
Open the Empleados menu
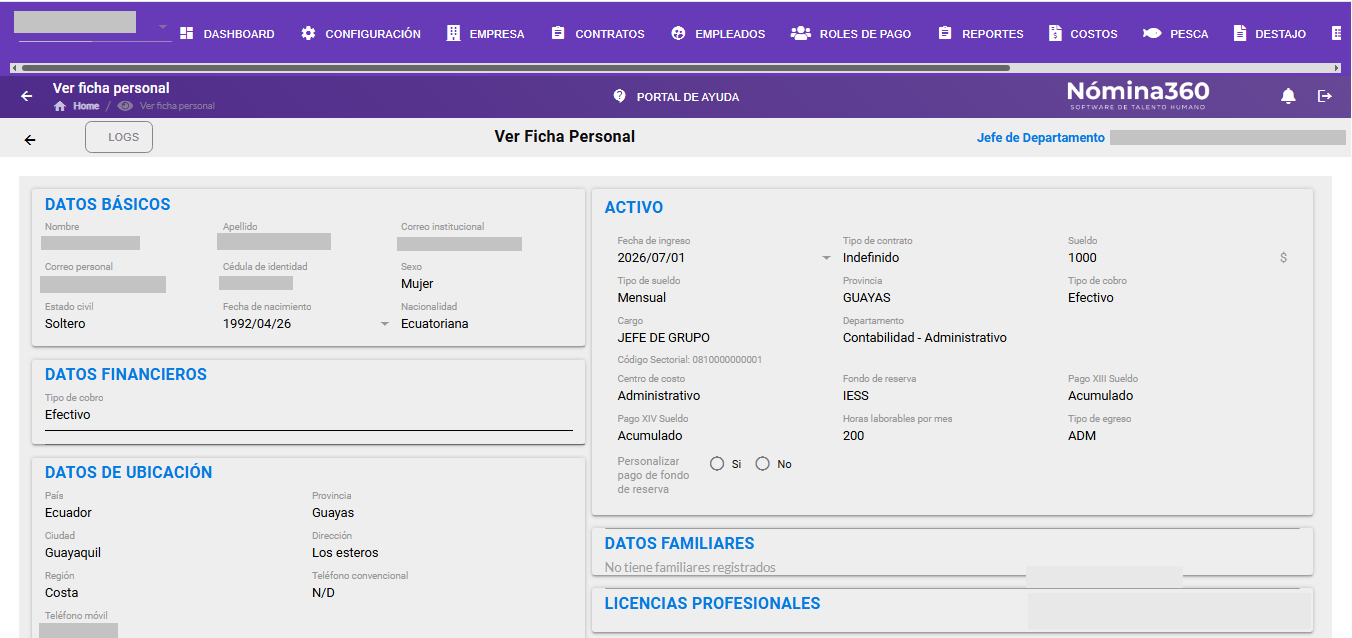[x=718, y=34]
